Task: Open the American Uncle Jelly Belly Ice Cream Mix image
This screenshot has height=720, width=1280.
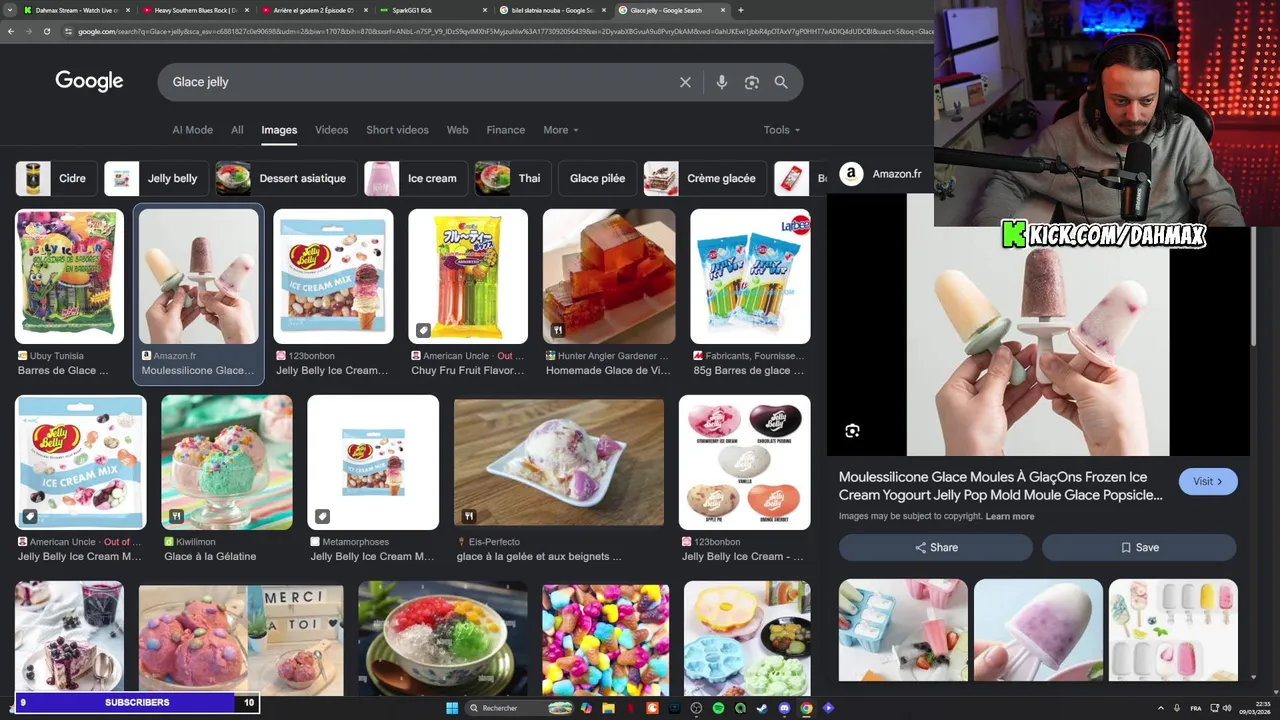Action: [80, 462]
